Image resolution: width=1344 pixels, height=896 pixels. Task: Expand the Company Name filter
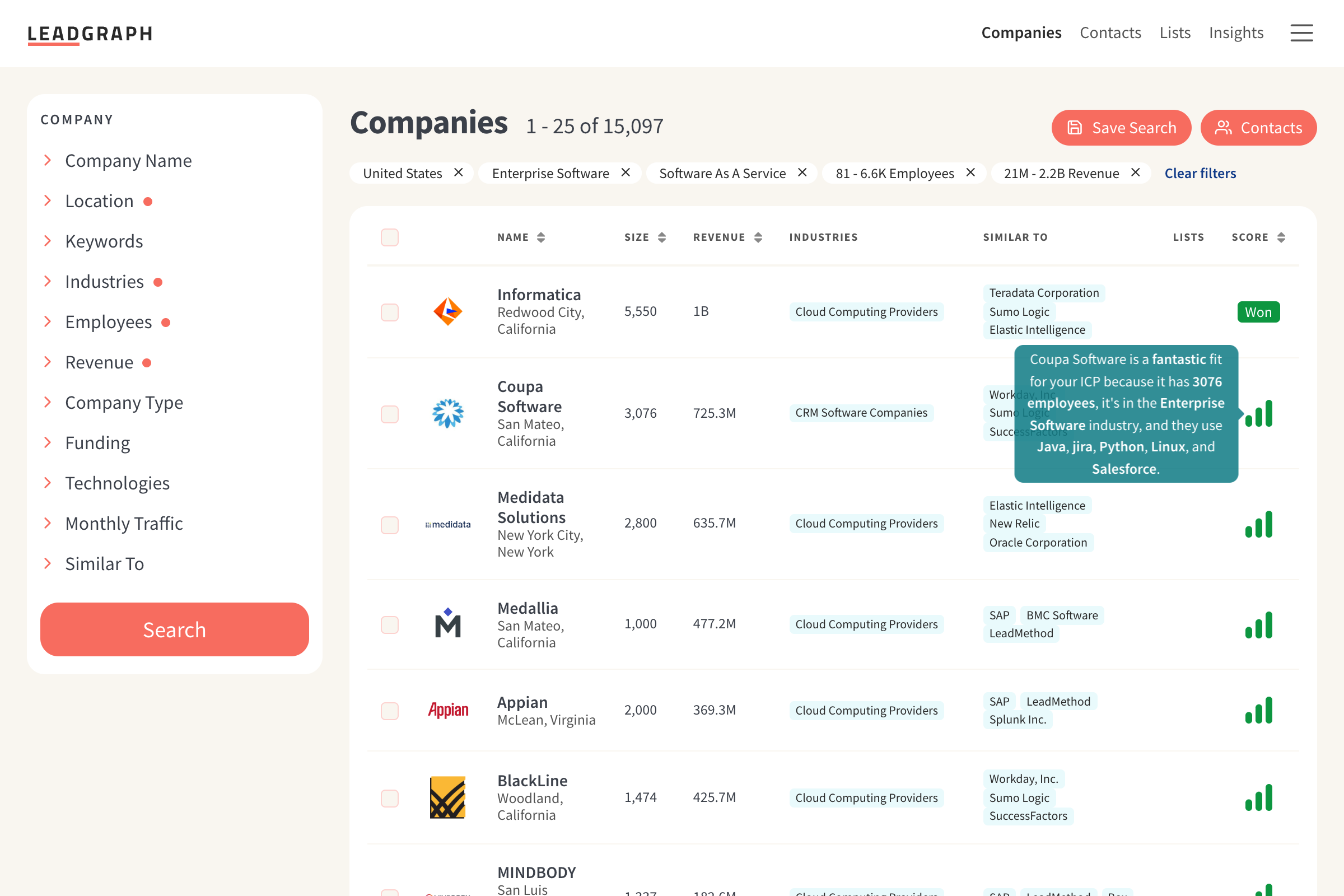pos(128,161)
